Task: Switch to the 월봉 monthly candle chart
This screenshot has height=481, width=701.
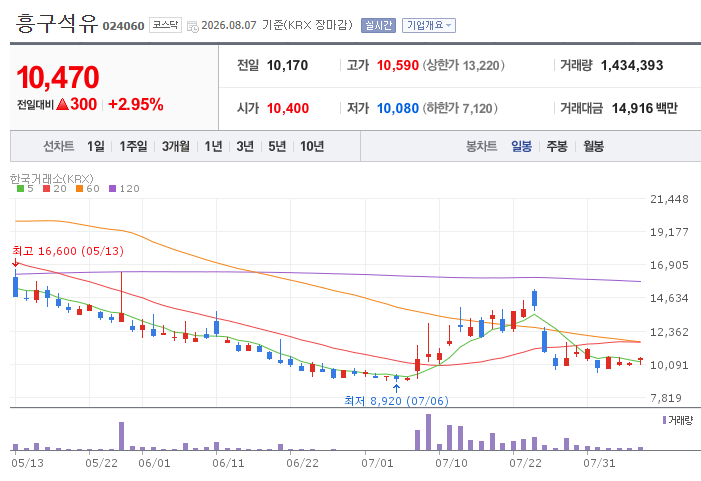Action: [x=593, y=146]
